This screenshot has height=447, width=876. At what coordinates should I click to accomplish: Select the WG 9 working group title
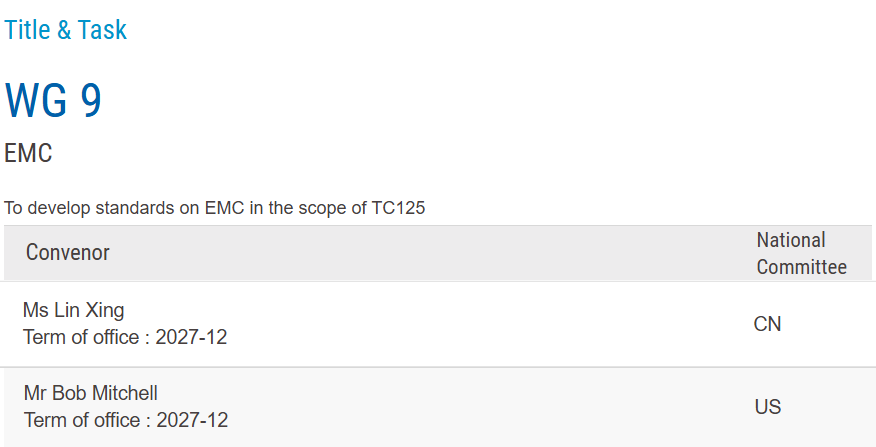[53, 101]
